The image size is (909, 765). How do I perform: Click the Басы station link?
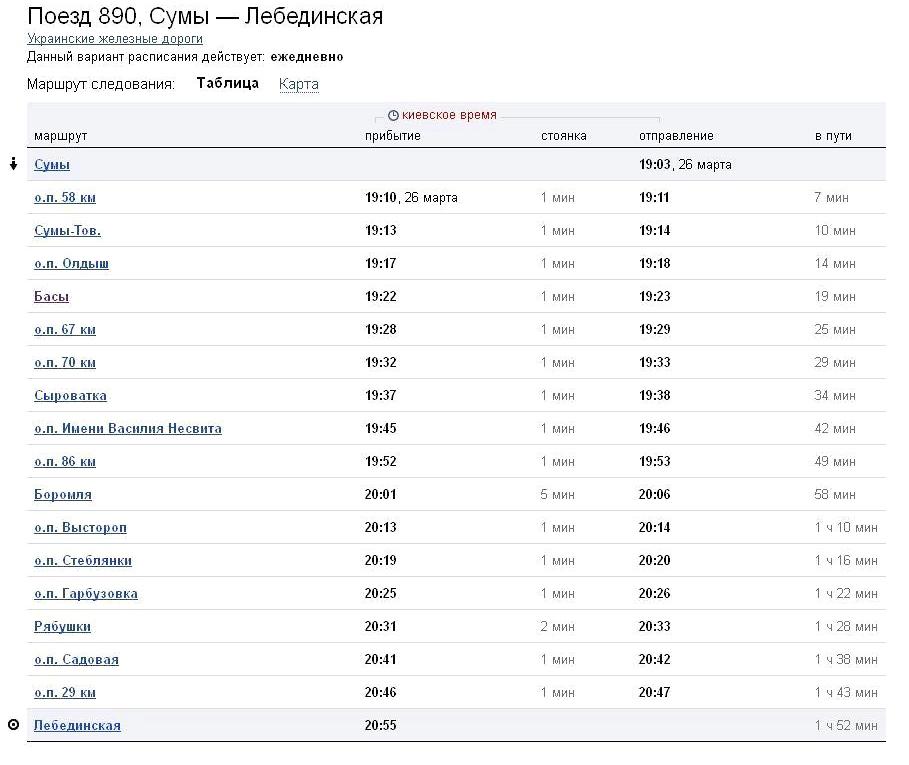(x=51, y=297)
